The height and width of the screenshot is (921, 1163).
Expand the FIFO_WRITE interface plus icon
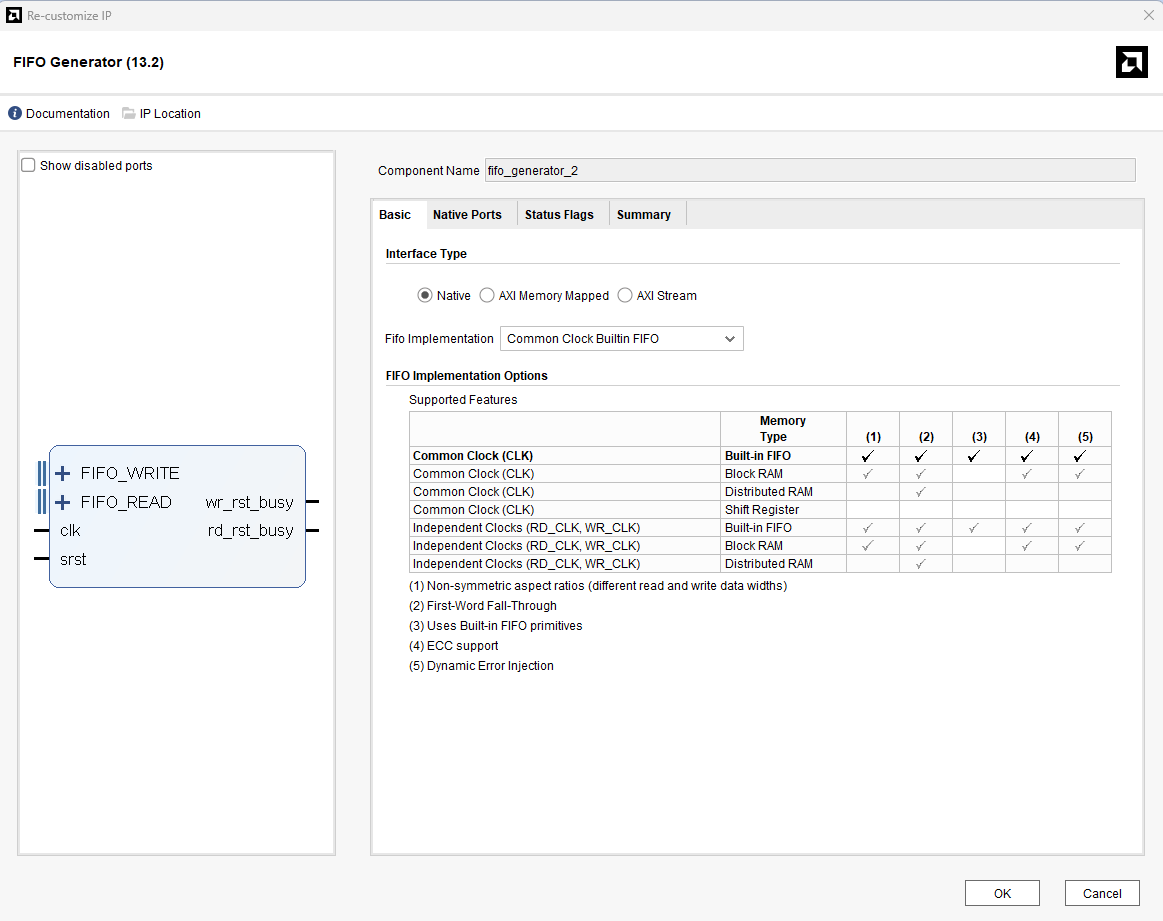[63, 473]
